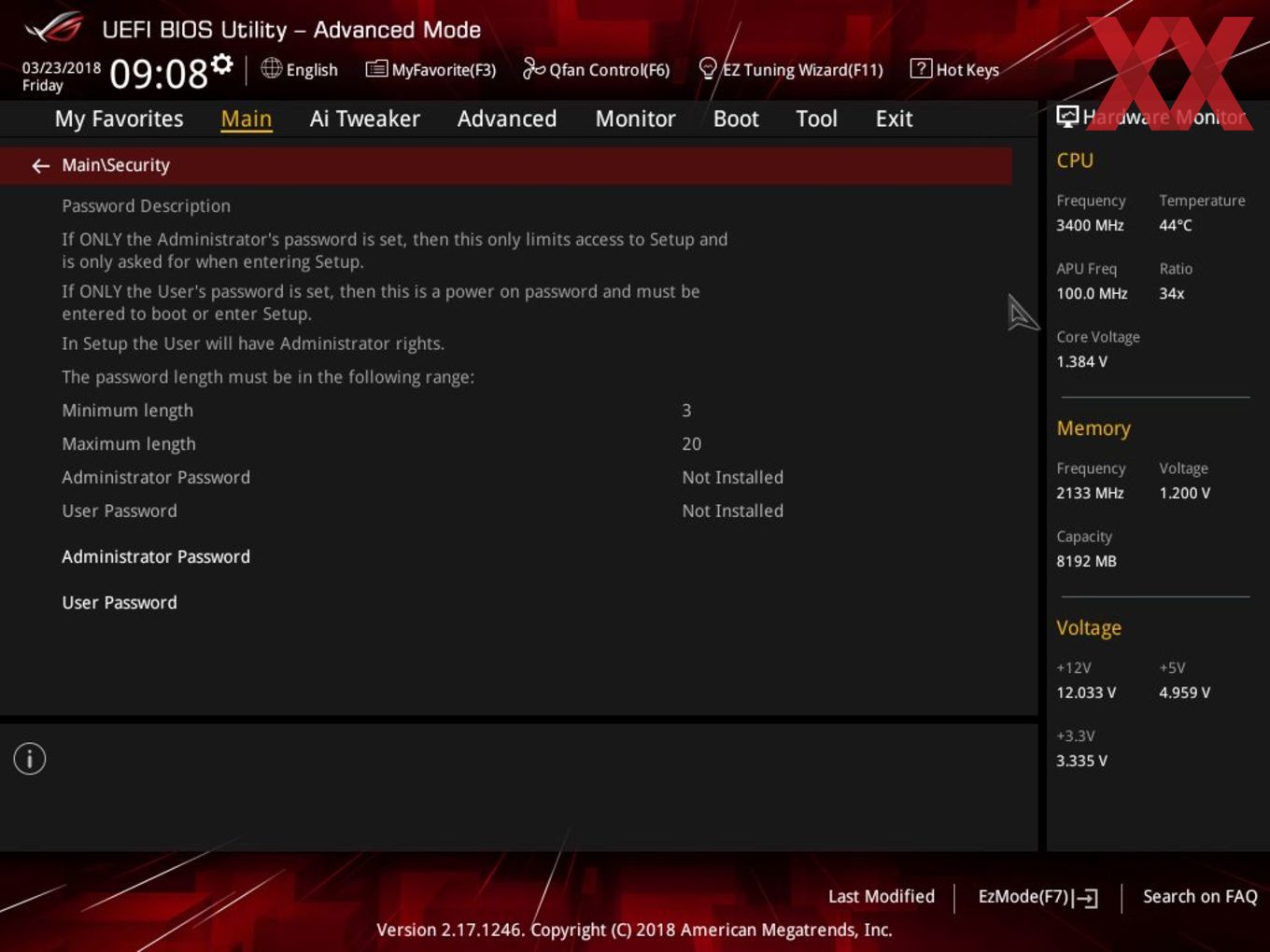1270x952 pixels.
Task: Click User Password Not Installed status
Action: point(733,511)
